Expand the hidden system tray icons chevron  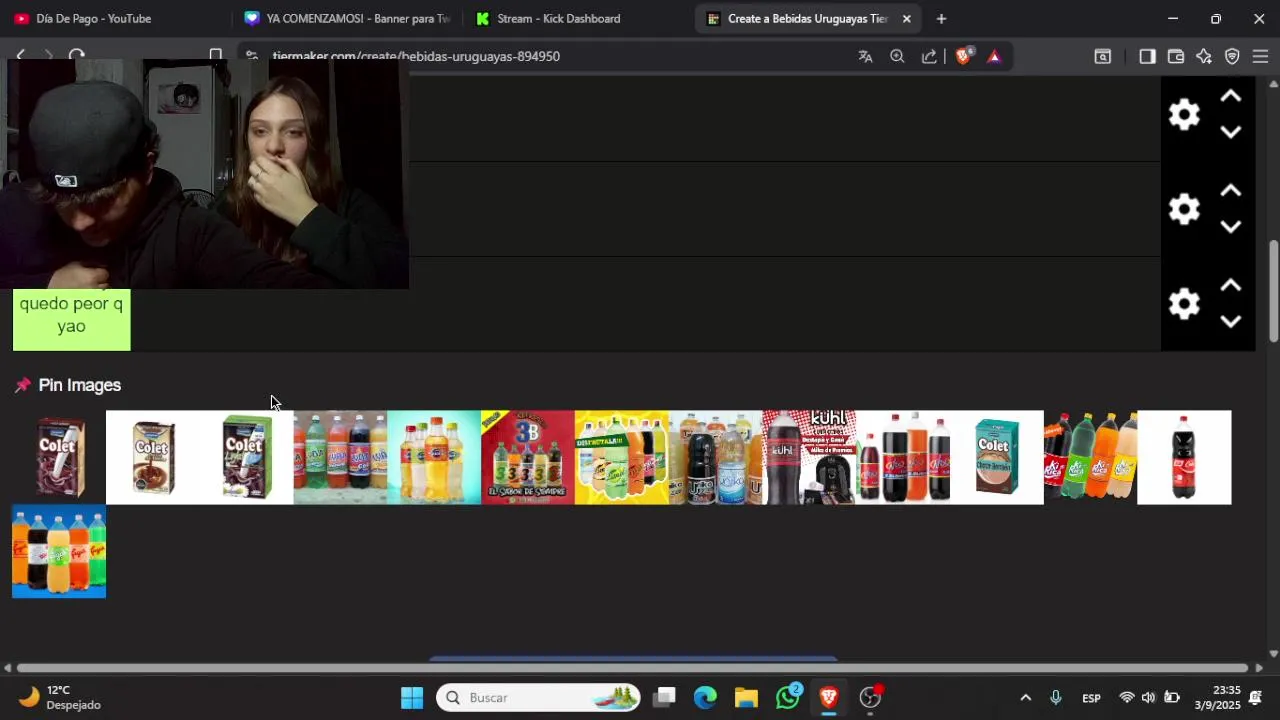click(x=1025, y=697)
